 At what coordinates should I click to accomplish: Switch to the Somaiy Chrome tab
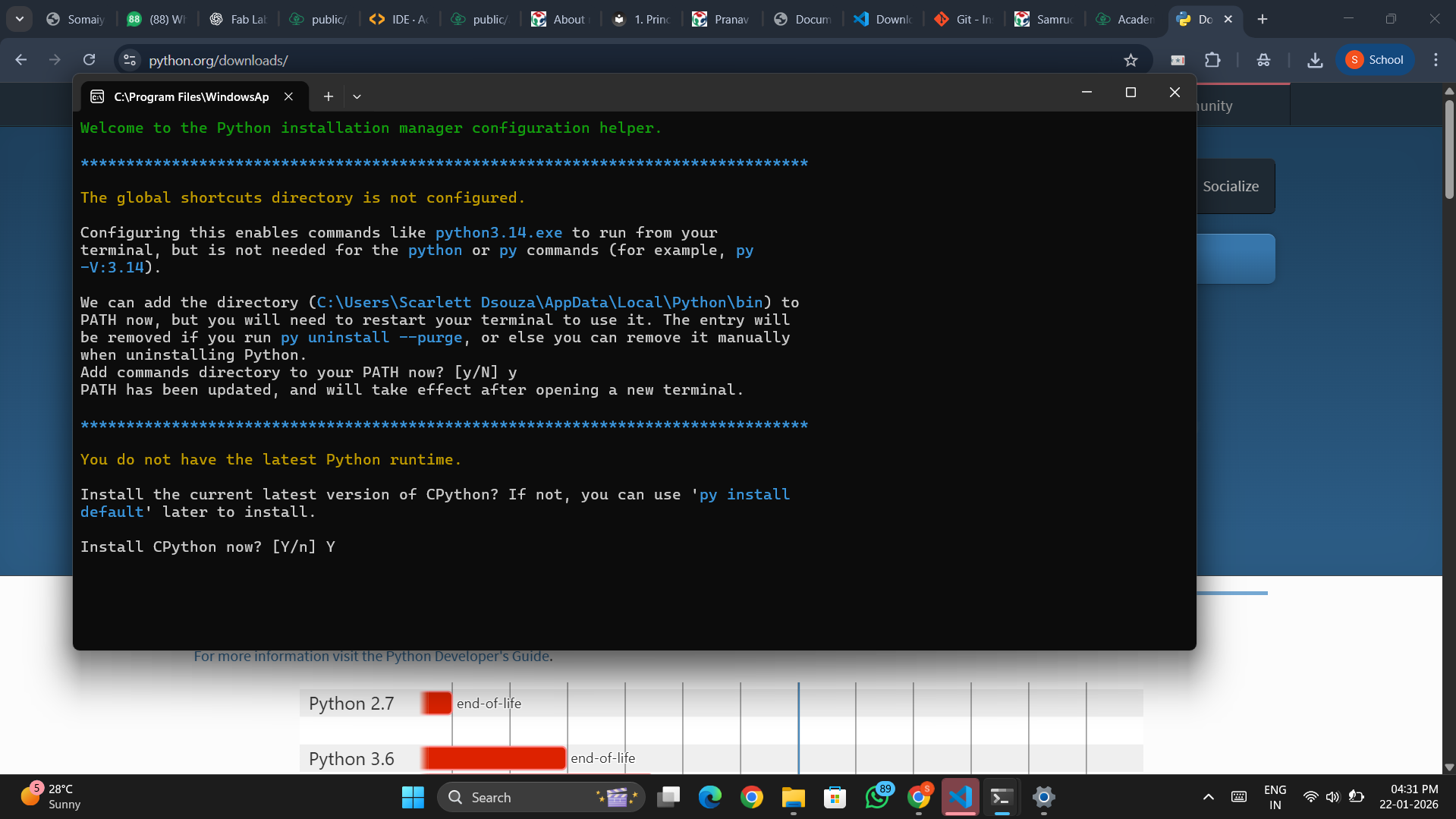tap(75, 19)
